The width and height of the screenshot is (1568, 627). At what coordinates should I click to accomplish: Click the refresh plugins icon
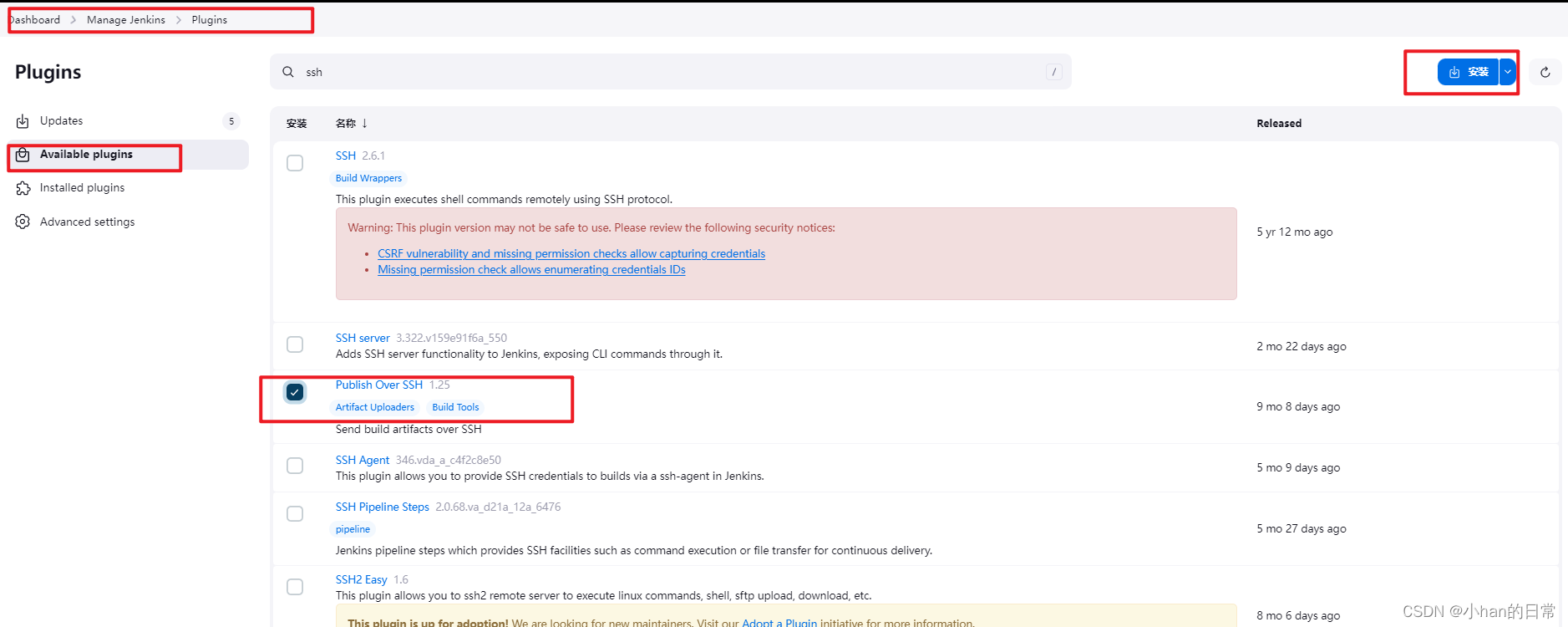click(1545, 72)
